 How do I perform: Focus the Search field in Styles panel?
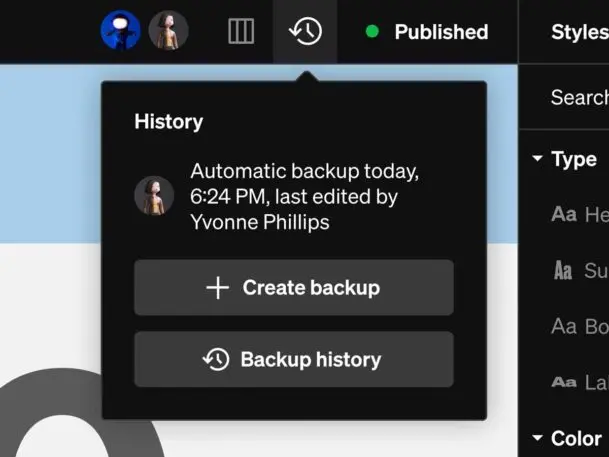point(580,97)
